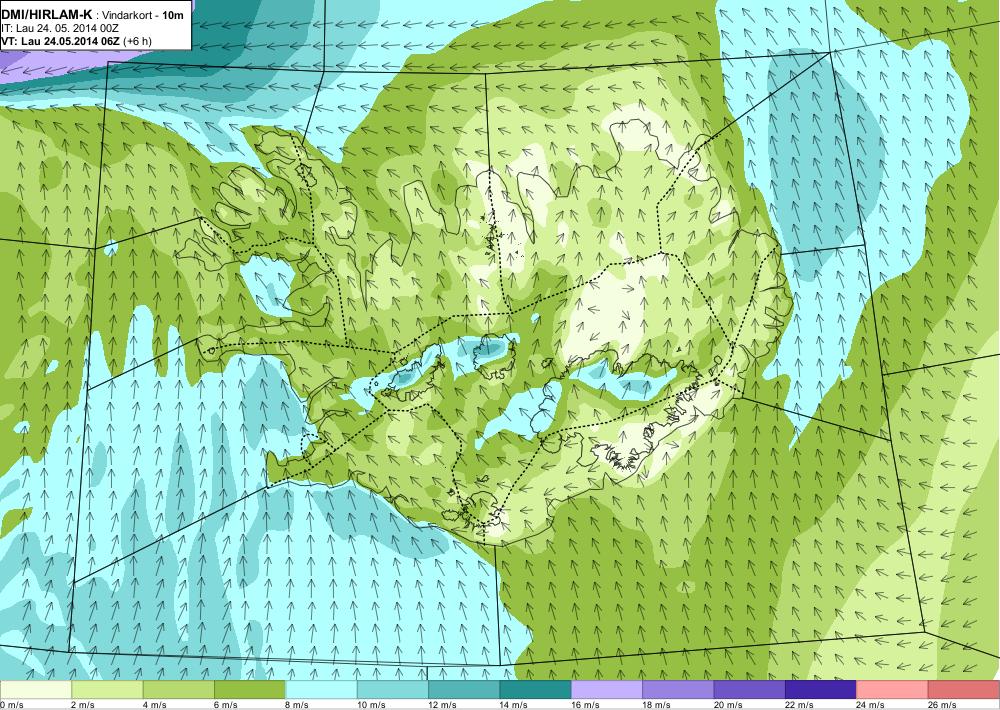Click the purple legend swatch between 18 and 20 m/s
This screenshot has width=1000, height=710.
679,690
